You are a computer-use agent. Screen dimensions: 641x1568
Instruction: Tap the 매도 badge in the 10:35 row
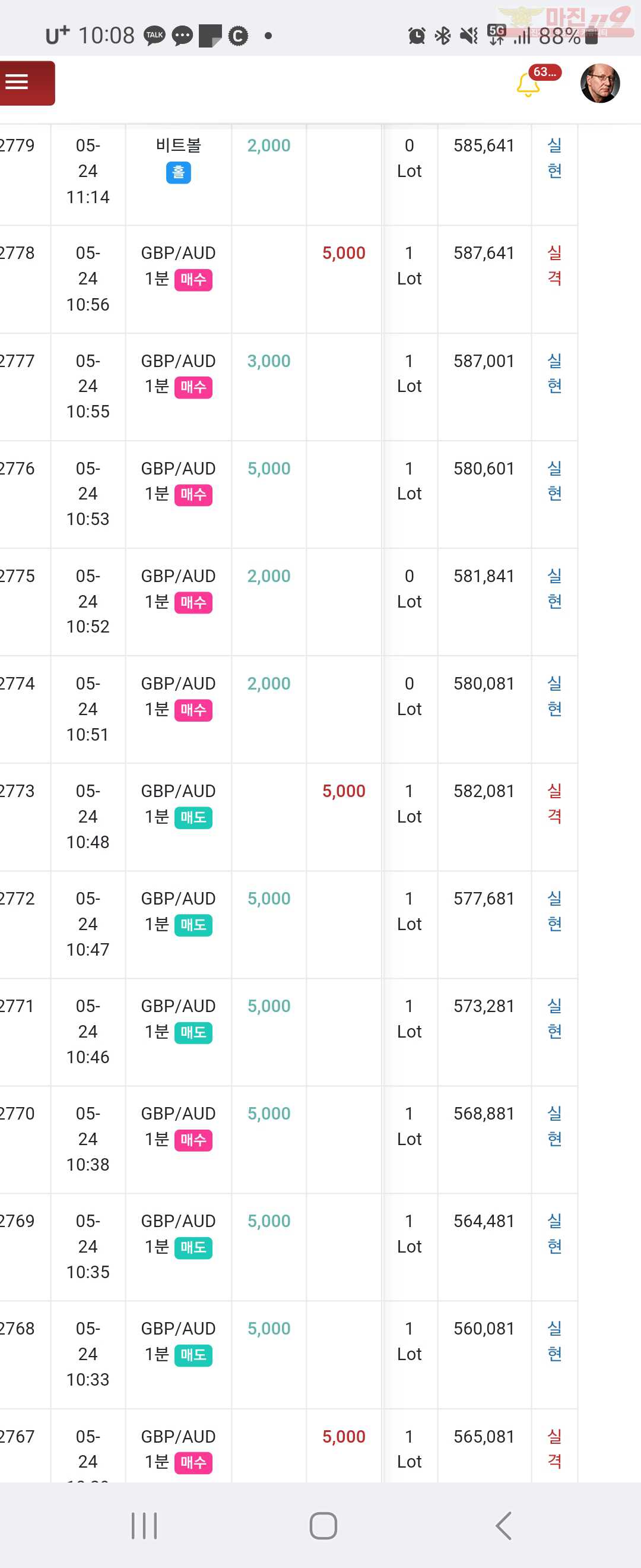[x=193, y=1247]
